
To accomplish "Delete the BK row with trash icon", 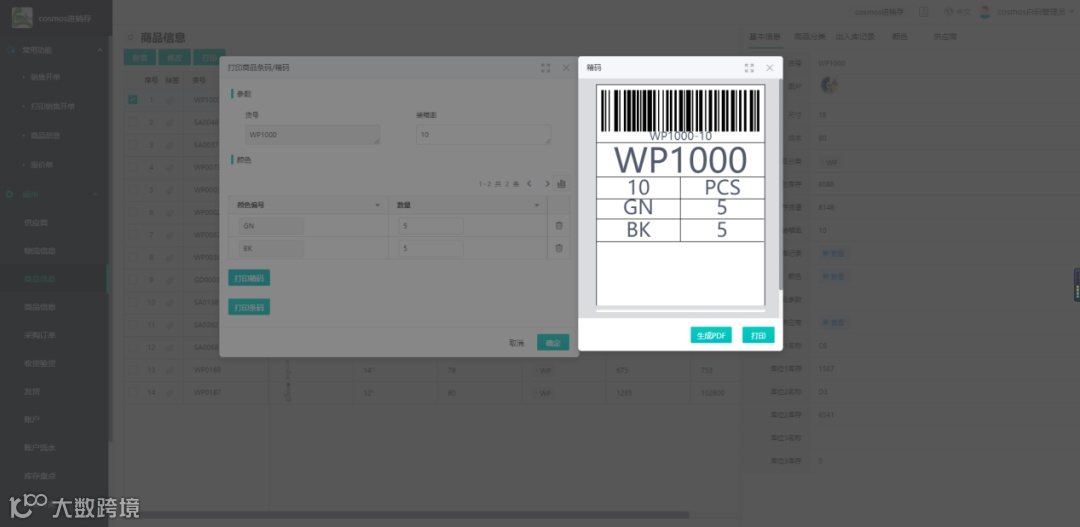I will click(559, 248).
